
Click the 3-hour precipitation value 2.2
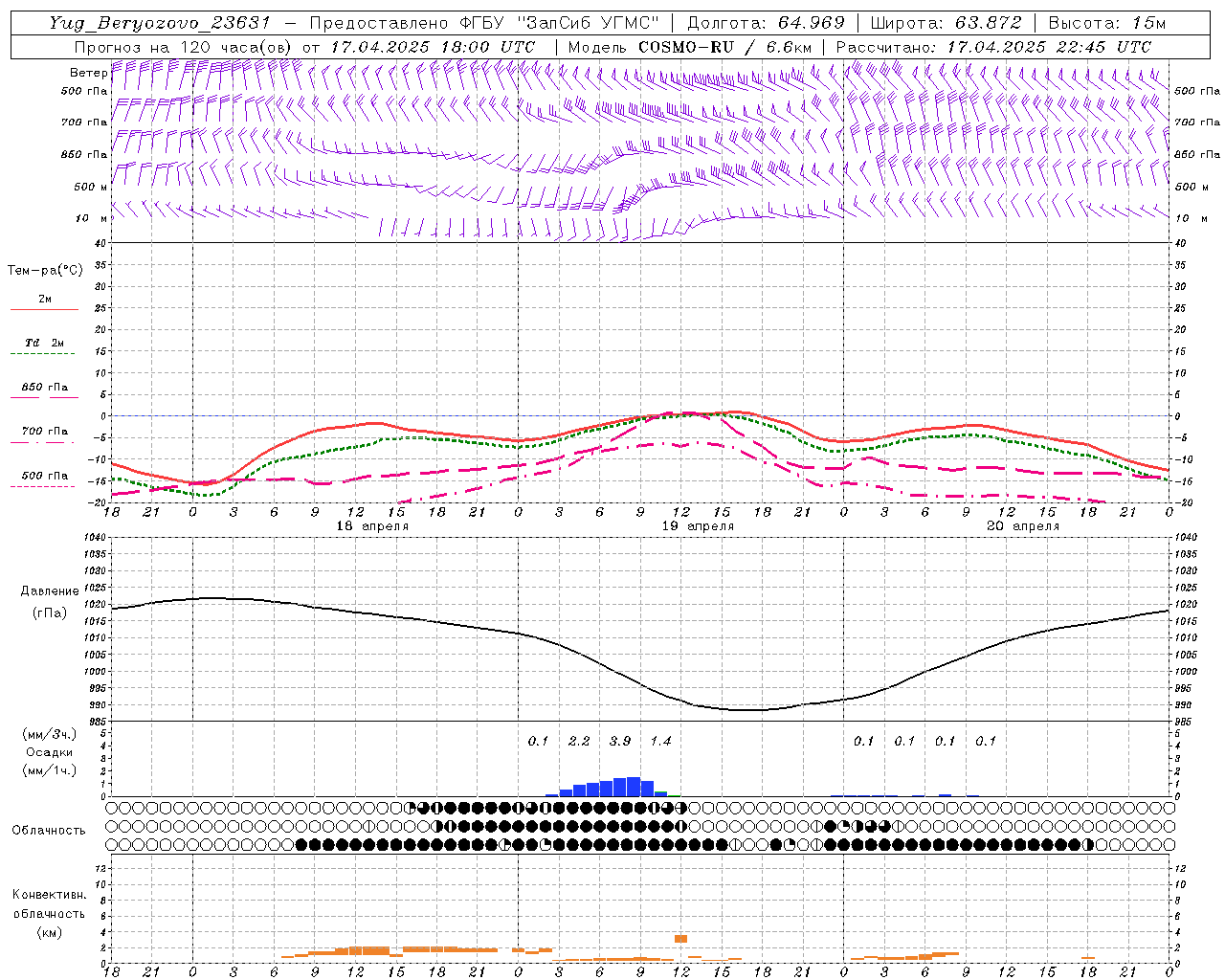click(x=579, y=741)
